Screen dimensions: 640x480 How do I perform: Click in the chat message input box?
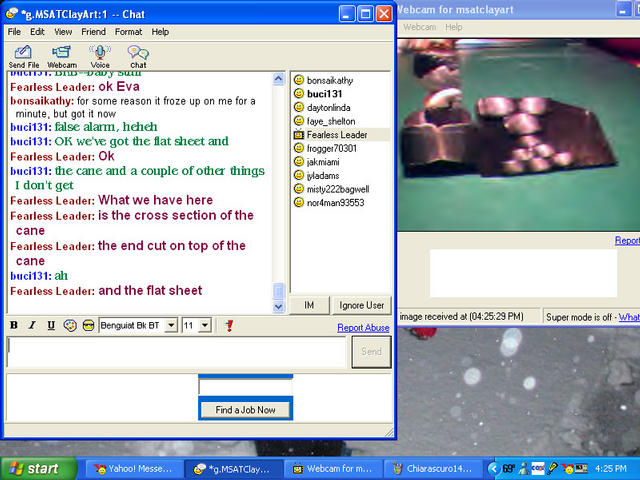[x=176, y=352]
